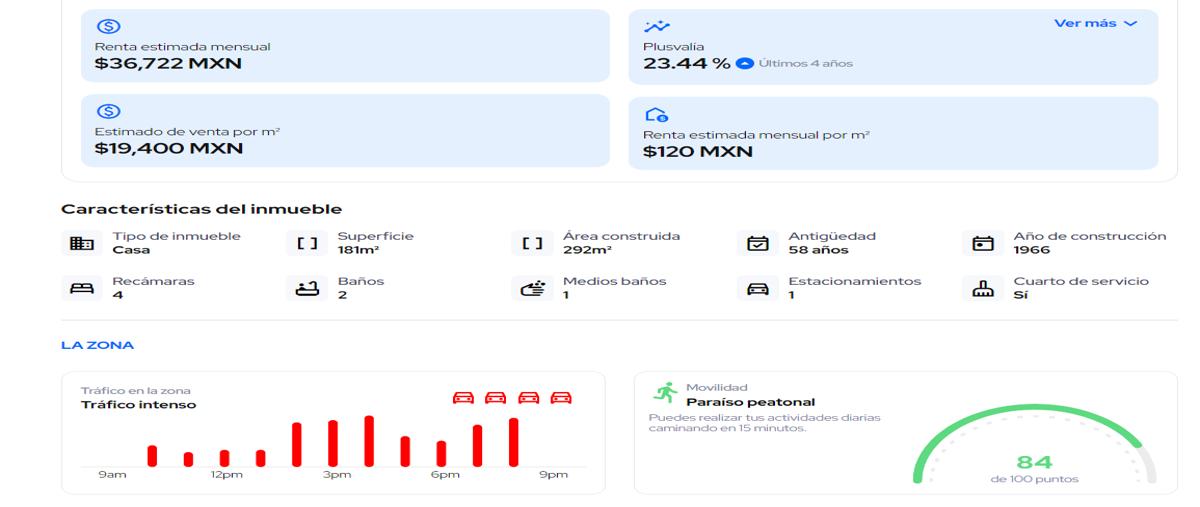Click the Cuarto de servicio broom icon

[x=983, y=288]
